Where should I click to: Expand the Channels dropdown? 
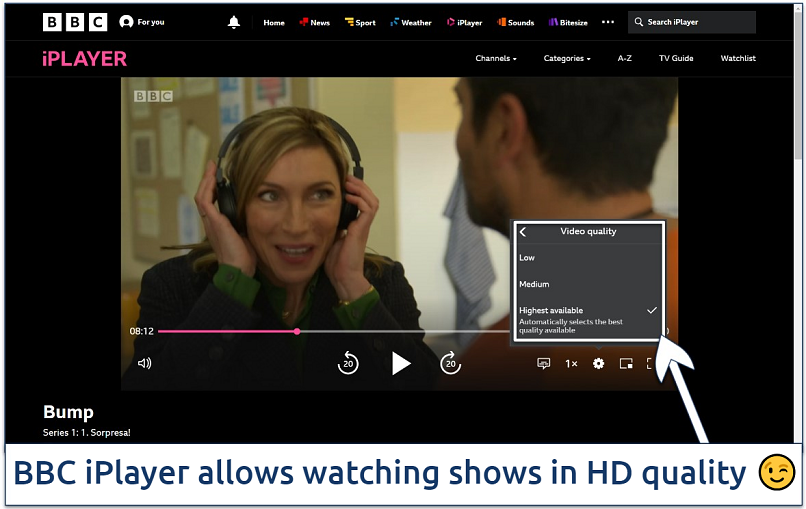tap(496, 59)
